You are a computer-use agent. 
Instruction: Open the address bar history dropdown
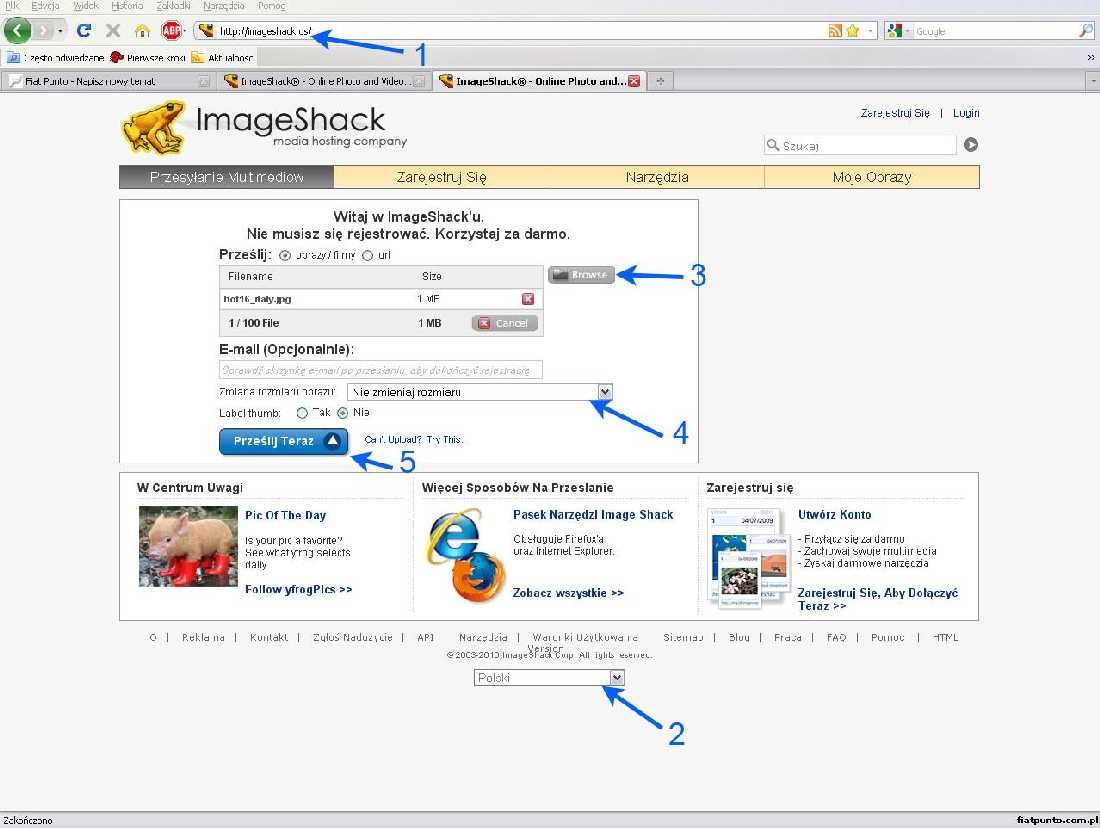[x=870, y=31]
